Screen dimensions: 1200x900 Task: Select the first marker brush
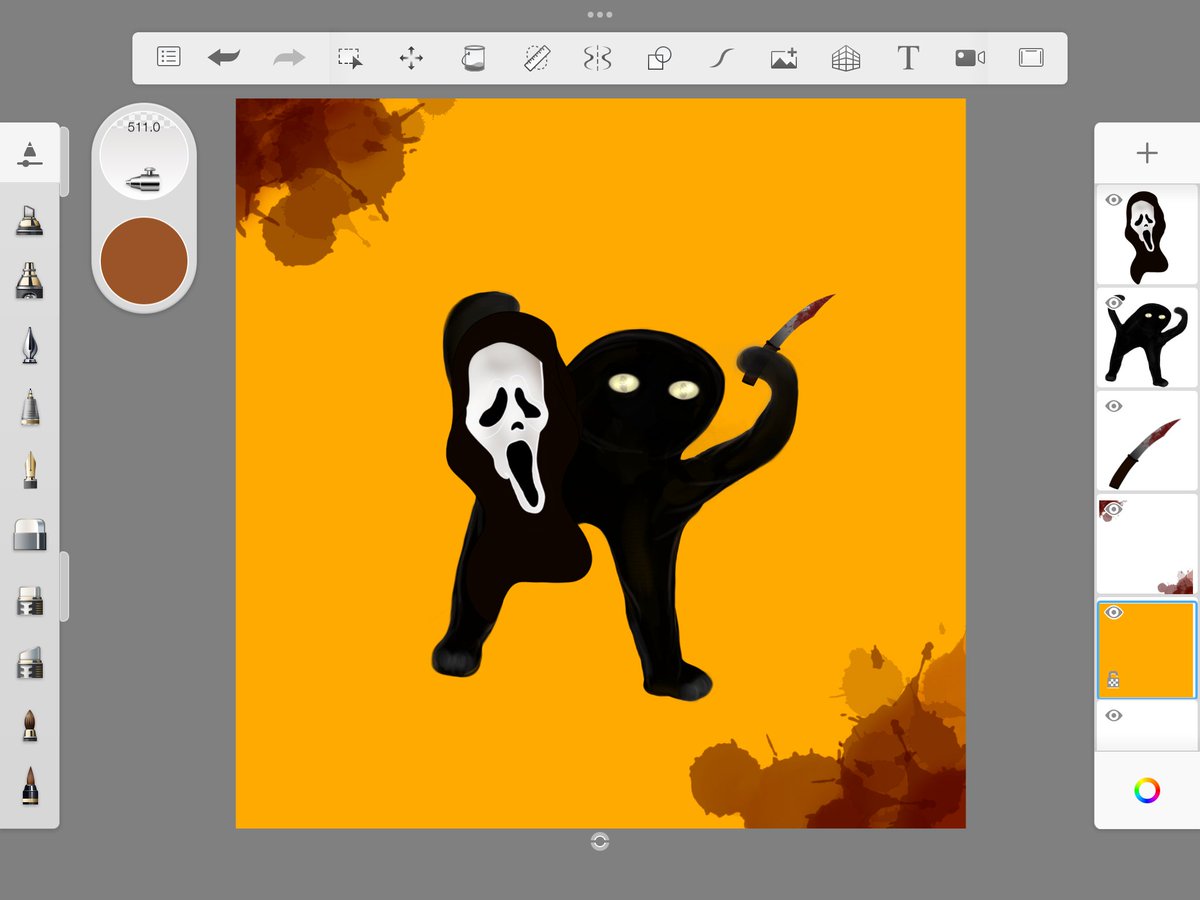tap(30, 219)
